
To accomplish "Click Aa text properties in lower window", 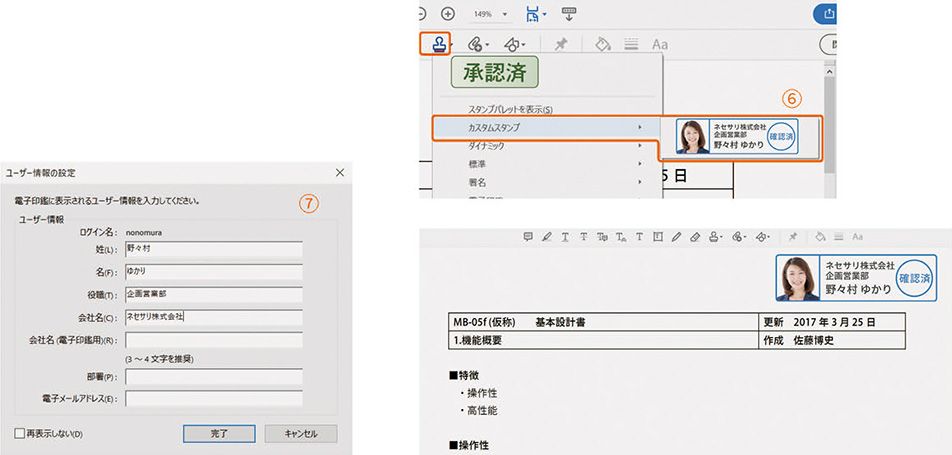I will coord(857,237).
